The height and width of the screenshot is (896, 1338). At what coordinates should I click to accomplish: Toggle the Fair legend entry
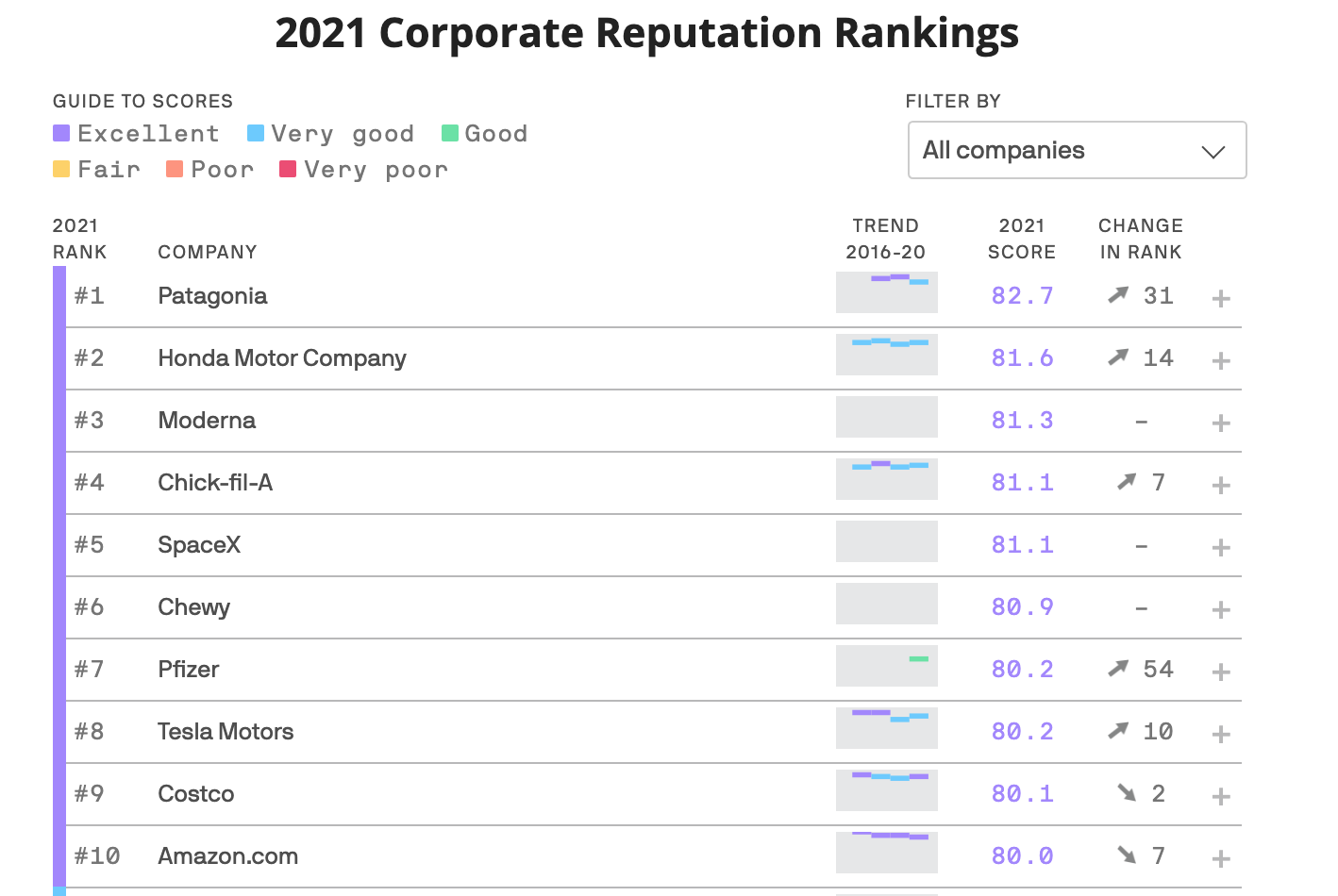pyautogui.click(x=62, y=169)
